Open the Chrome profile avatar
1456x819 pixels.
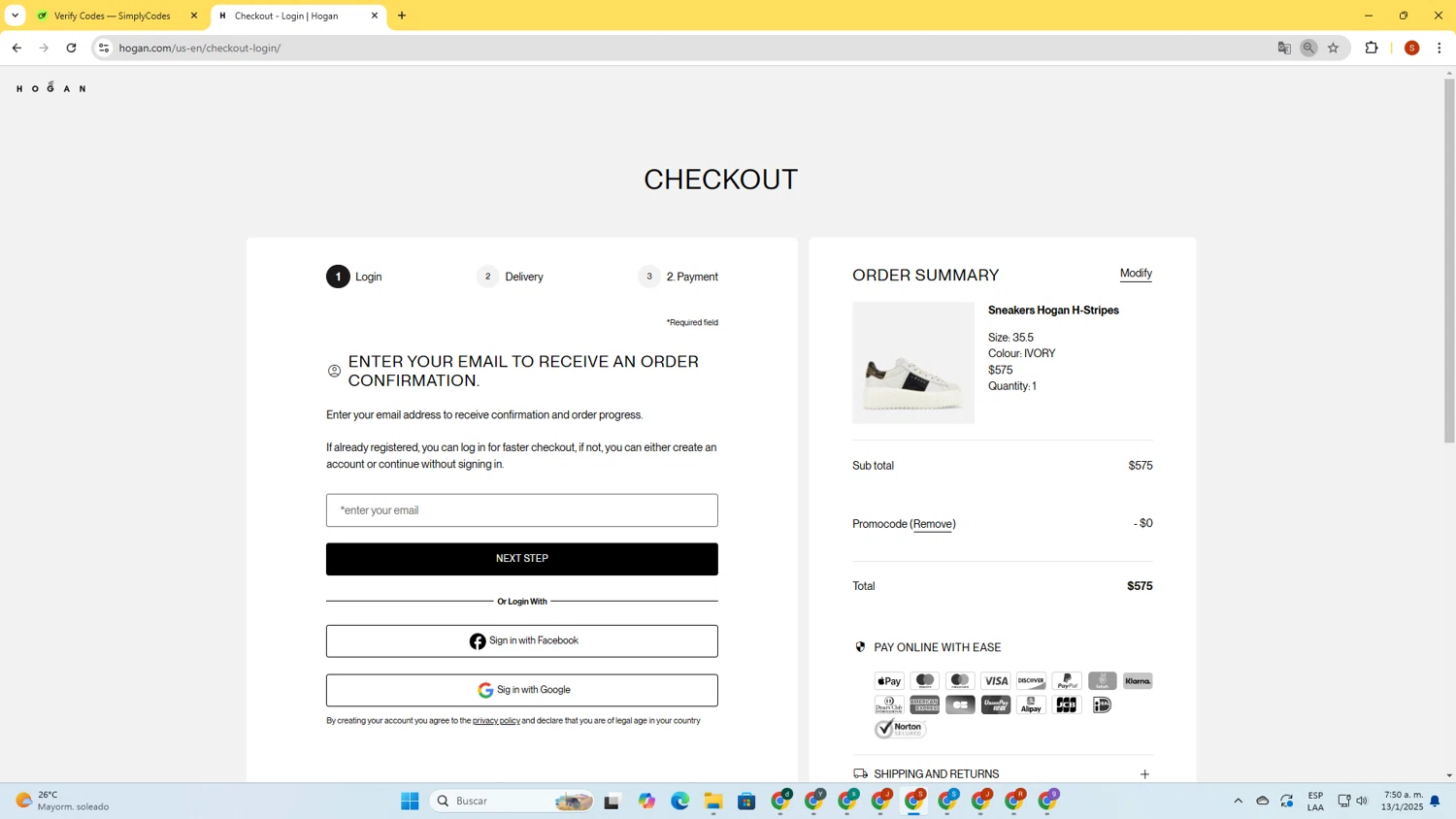pyautogui.click(x=1412, y=48)
